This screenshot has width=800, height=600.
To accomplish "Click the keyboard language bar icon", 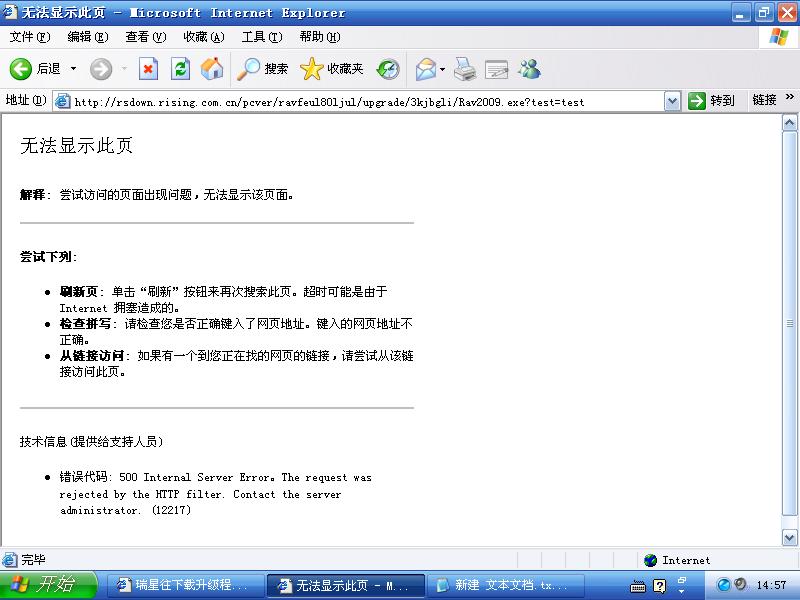I will coord(638,587).
